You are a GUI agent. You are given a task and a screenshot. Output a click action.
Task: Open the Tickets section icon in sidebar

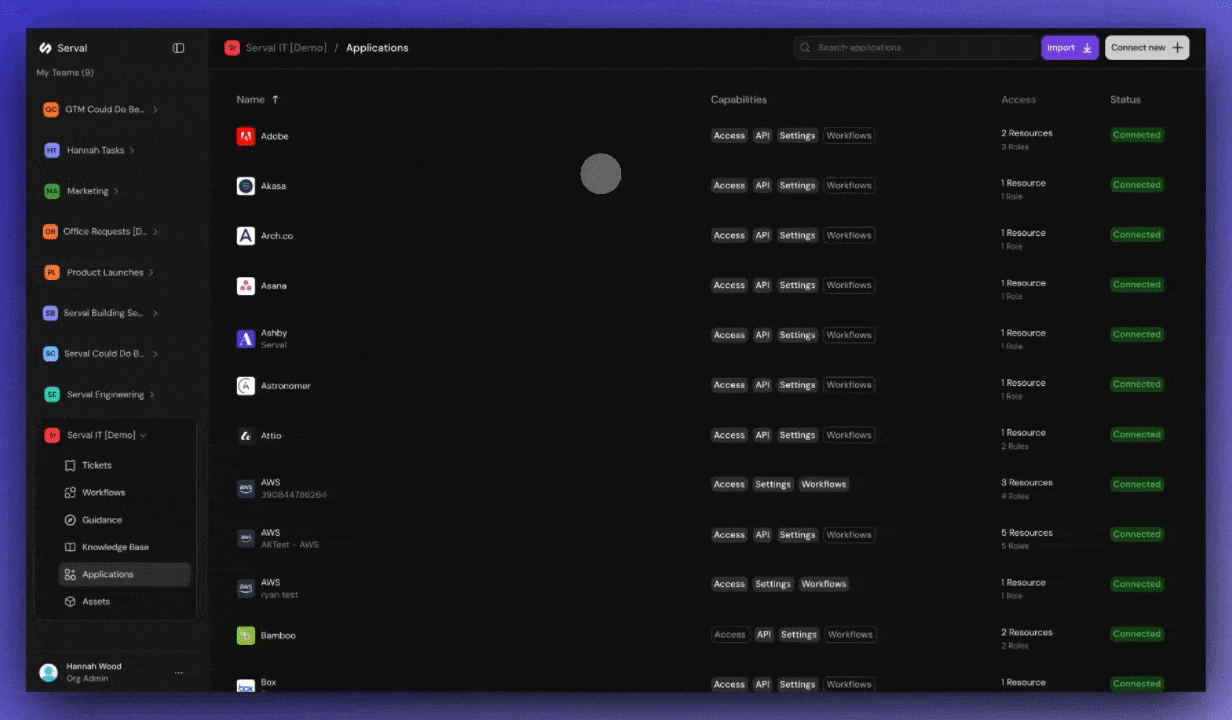70,465
